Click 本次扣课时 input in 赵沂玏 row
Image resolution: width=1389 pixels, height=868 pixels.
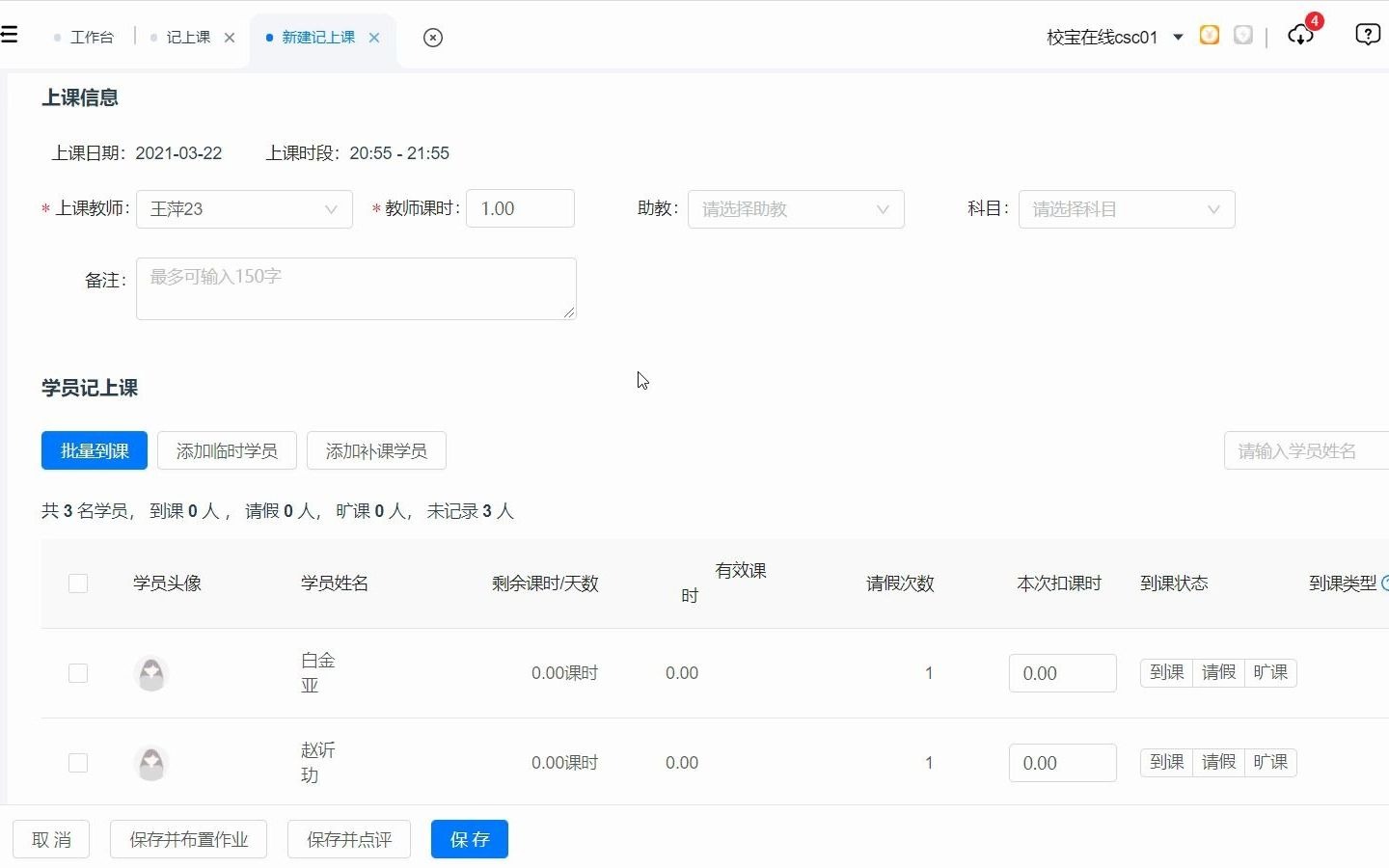(x=1063, y=763)
